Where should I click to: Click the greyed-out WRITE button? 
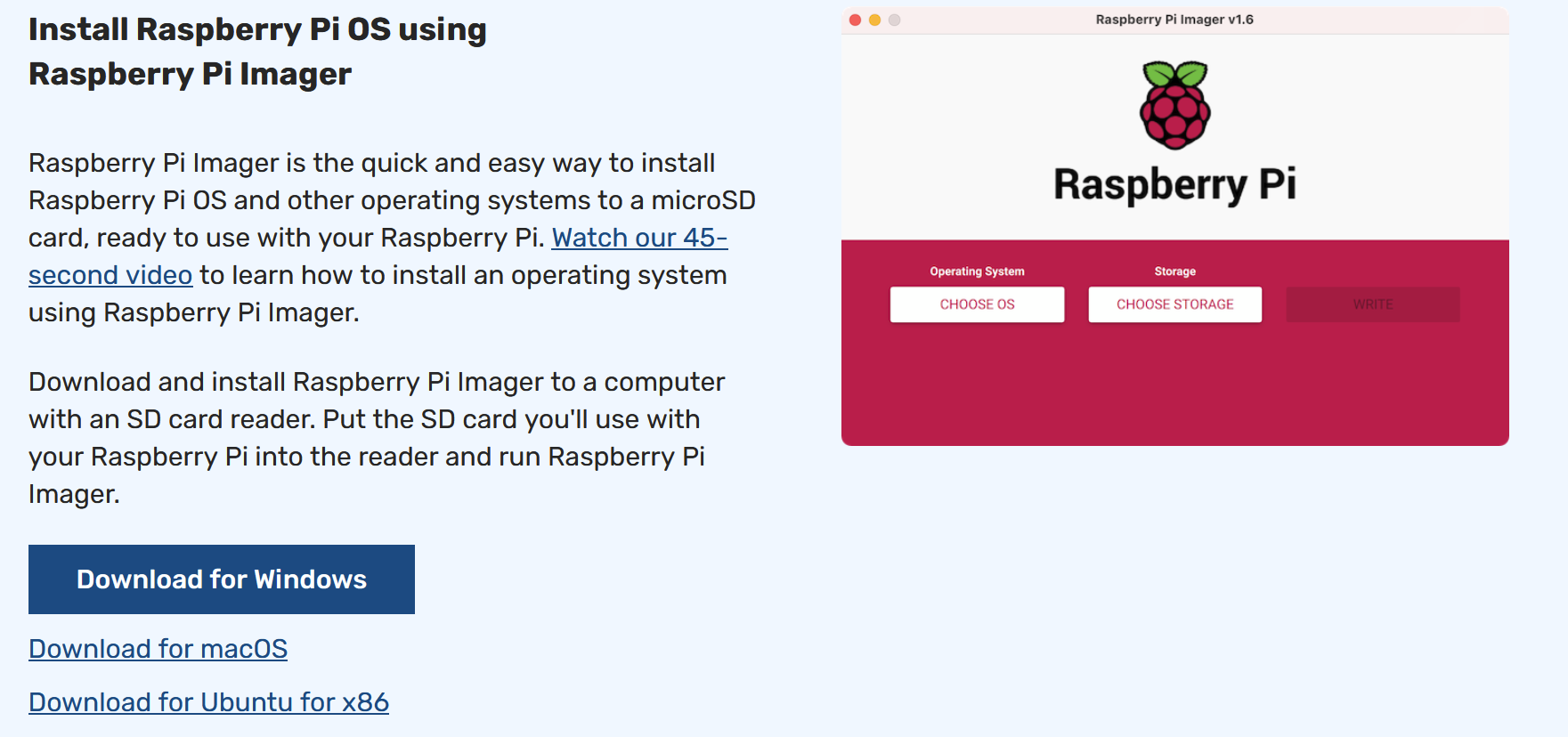(1372, 304)
